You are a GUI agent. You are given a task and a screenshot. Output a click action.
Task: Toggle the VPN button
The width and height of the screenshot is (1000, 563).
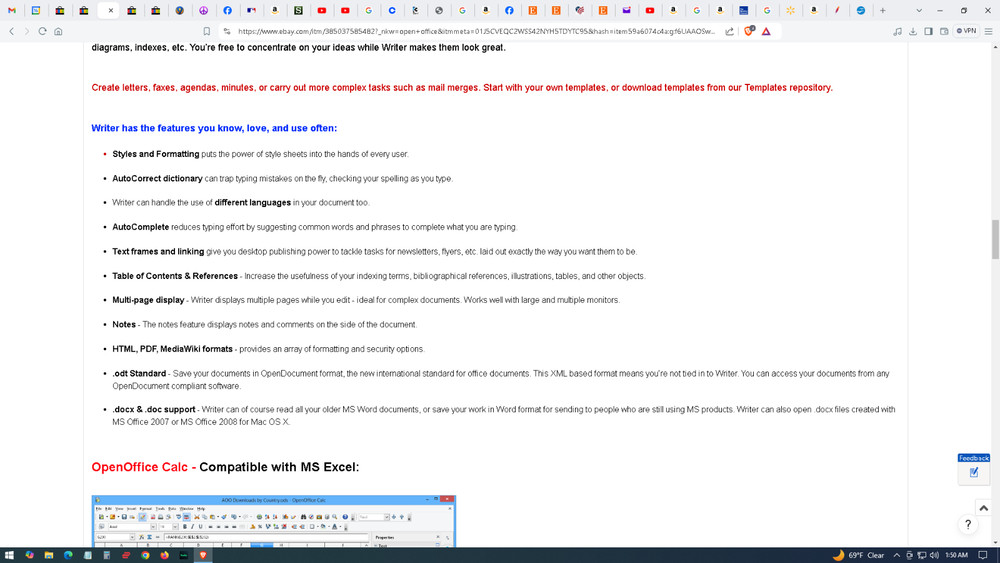[967, 31]
